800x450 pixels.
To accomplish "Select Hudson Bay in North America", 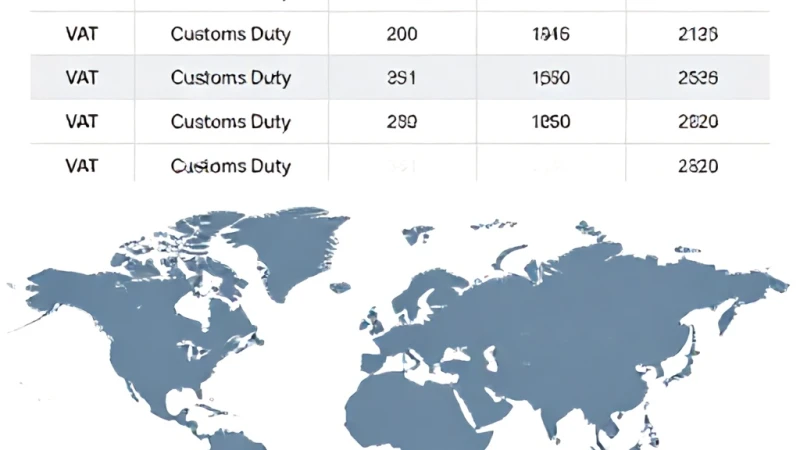I will coord(191,306).
